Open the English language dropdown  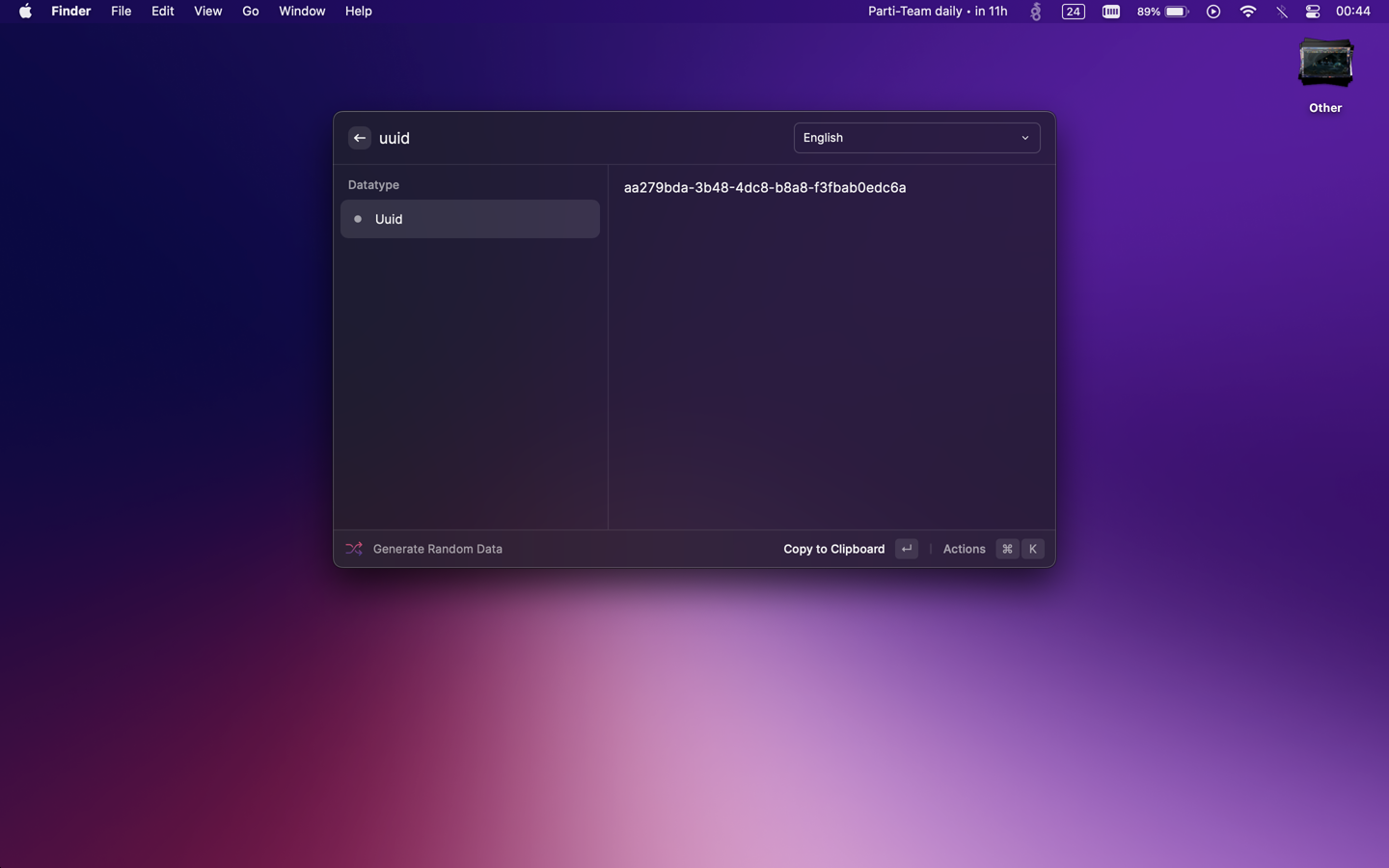(x=915, y=138)
